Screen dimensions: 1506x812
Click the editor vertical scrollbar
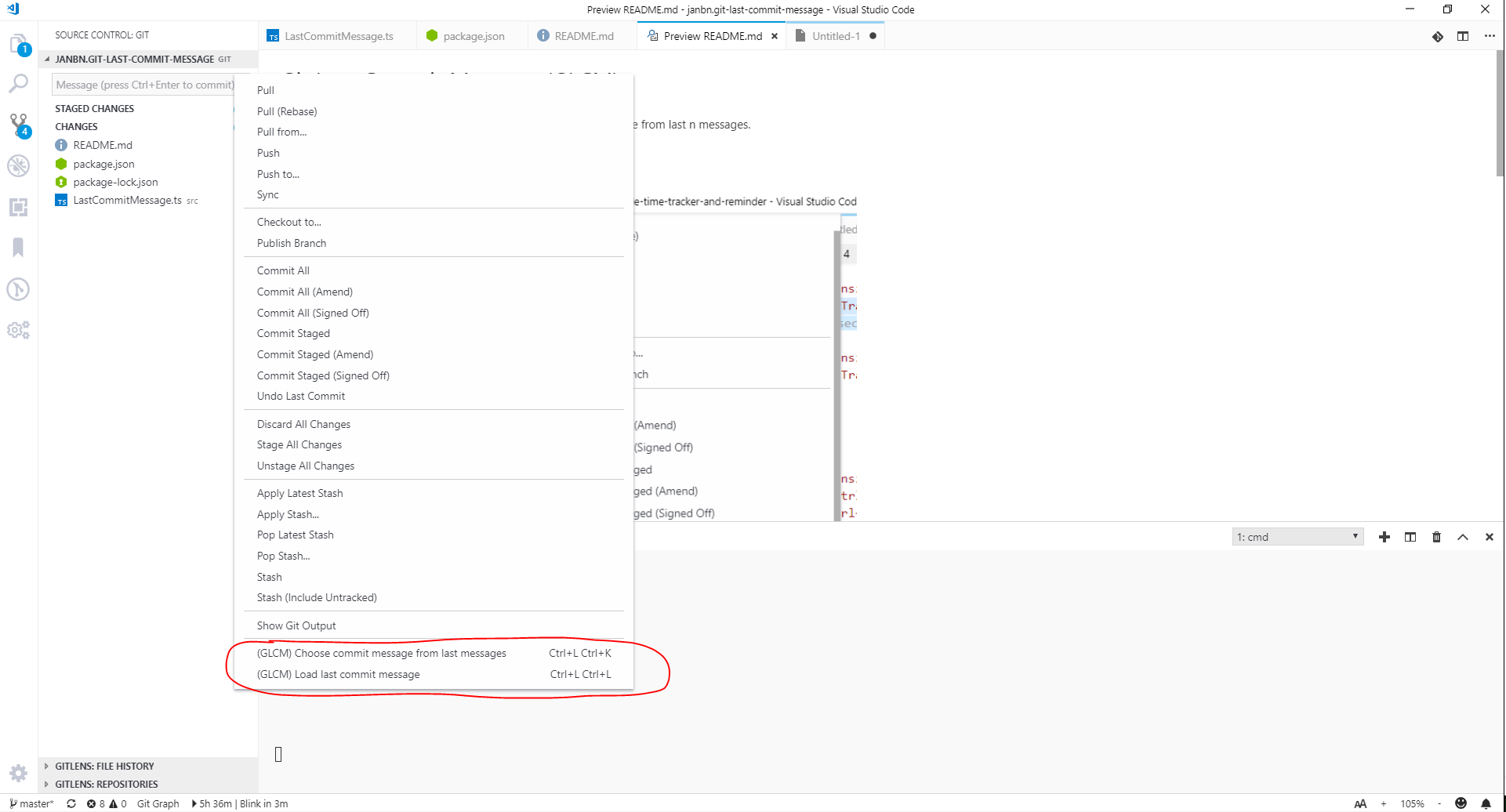pos(1500,114)
